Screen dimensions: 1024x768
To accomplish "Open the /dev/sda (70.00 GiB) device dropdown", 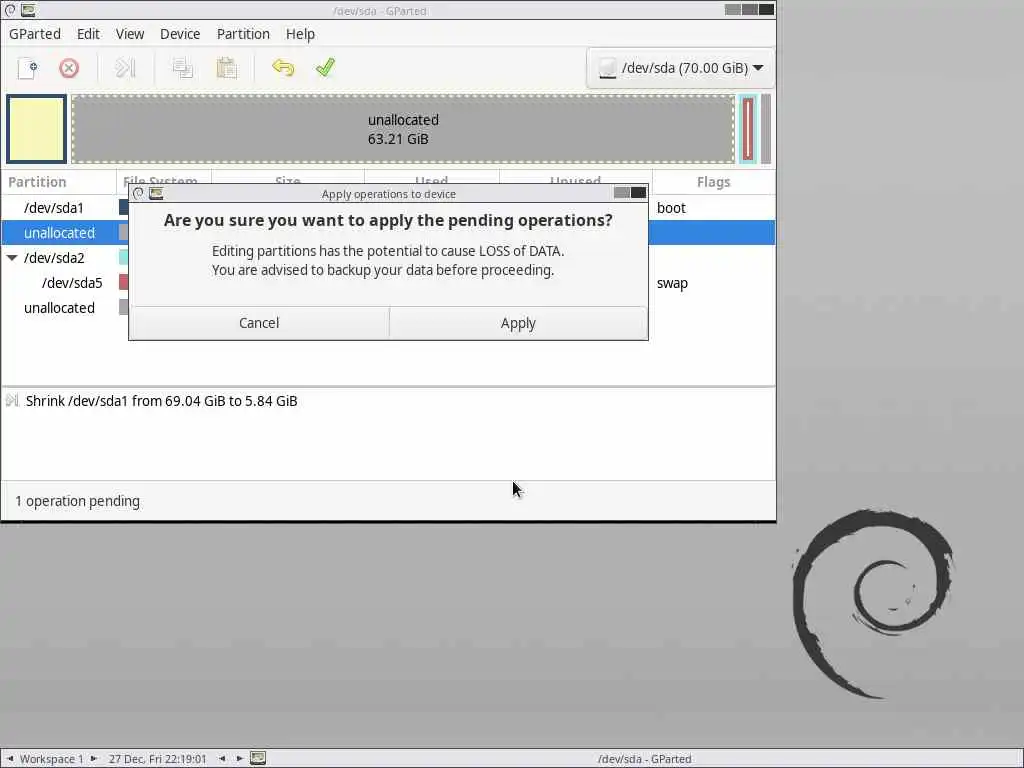I will click(x=680, y=68).
